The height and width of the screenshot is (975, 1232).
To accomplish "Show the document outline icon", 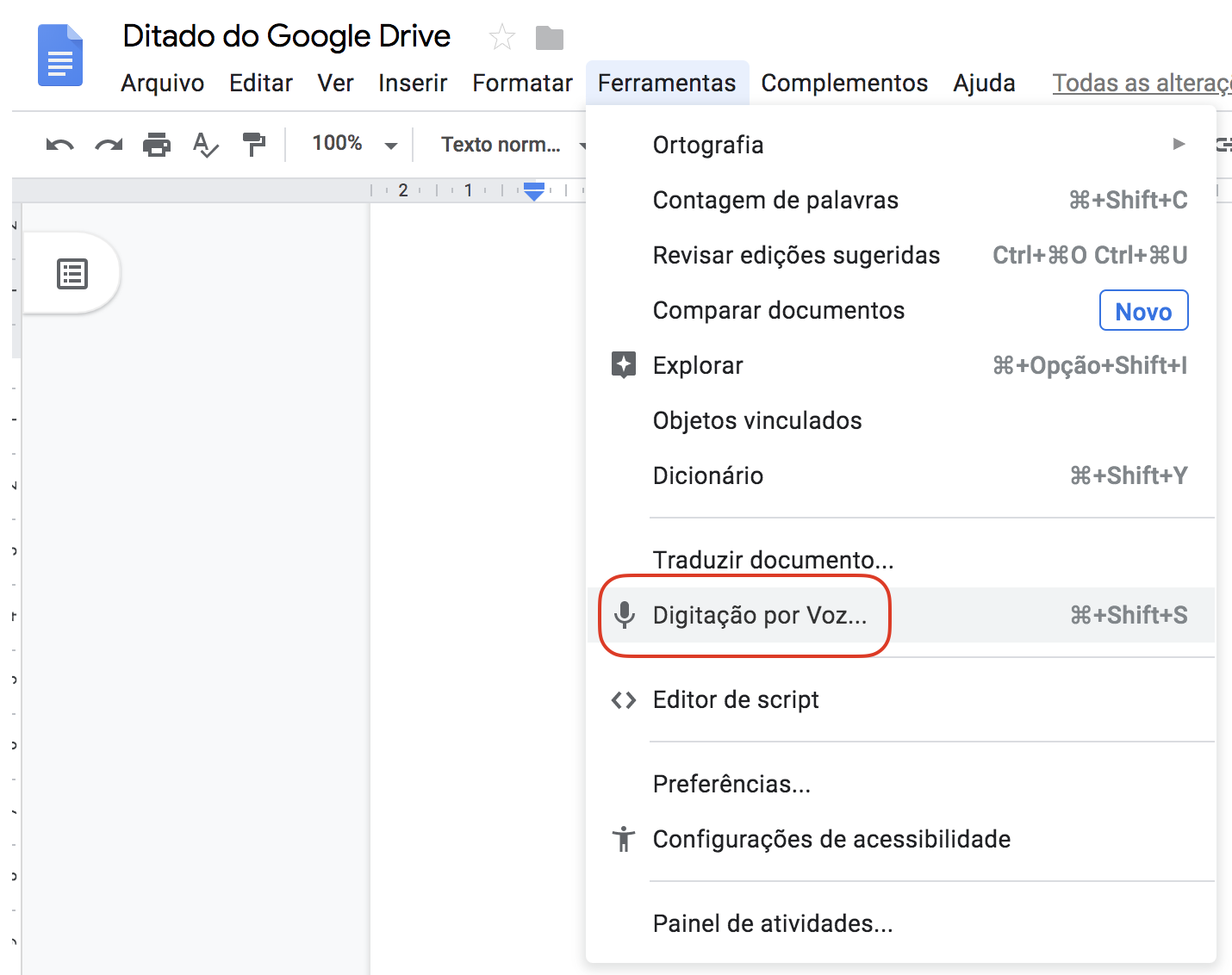I will click(72, 274).
